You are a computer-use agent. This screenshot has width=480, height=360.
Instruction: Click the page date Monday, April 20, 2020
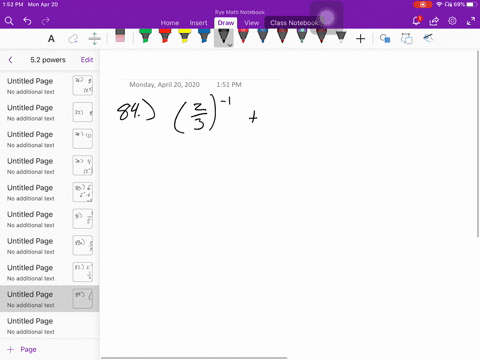point(164,85)
